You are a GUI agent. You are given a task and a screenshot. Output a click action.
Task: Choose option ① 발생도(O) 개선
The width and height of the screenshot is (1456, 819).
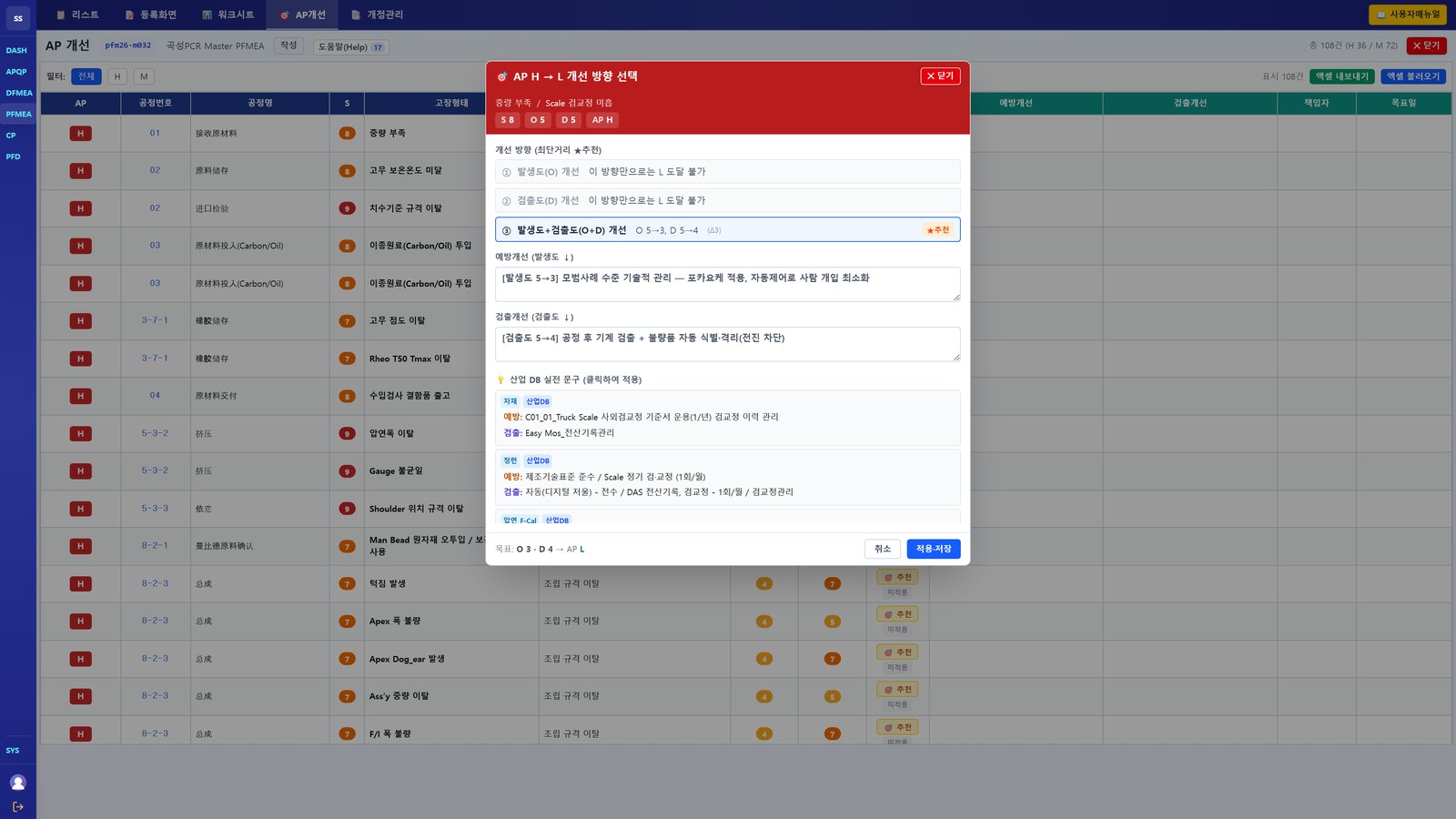coord(728,171)
